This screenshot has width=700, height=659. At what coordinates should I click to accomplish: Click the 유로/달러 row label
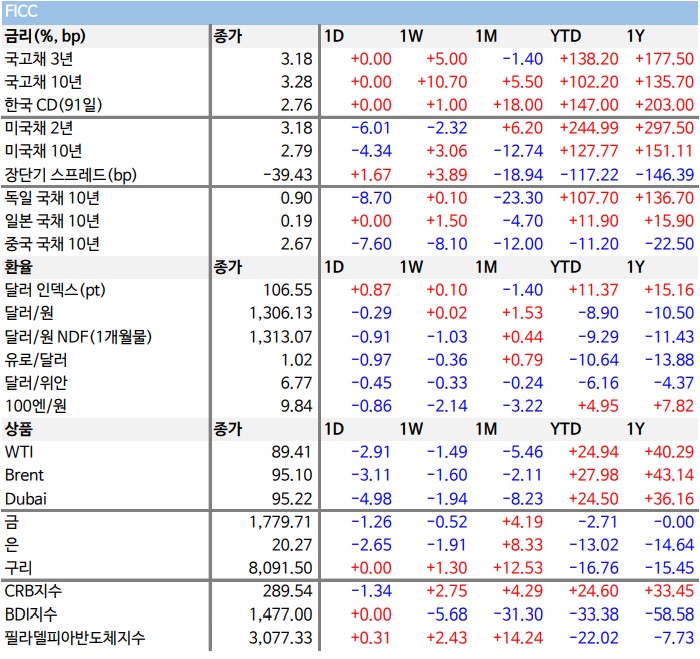[36, 360]
